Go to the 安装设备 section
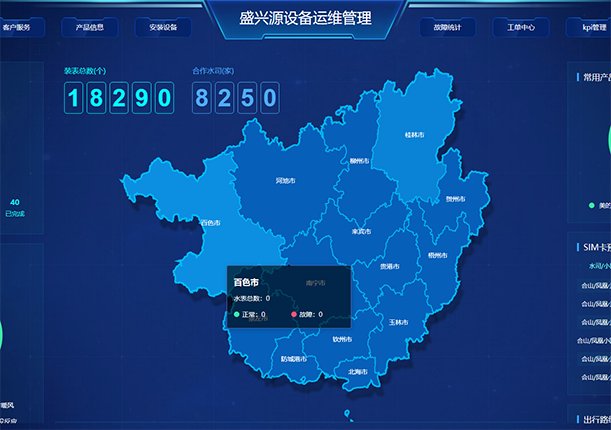The height and width of the screenshot is (430, 611). [162, 27]
